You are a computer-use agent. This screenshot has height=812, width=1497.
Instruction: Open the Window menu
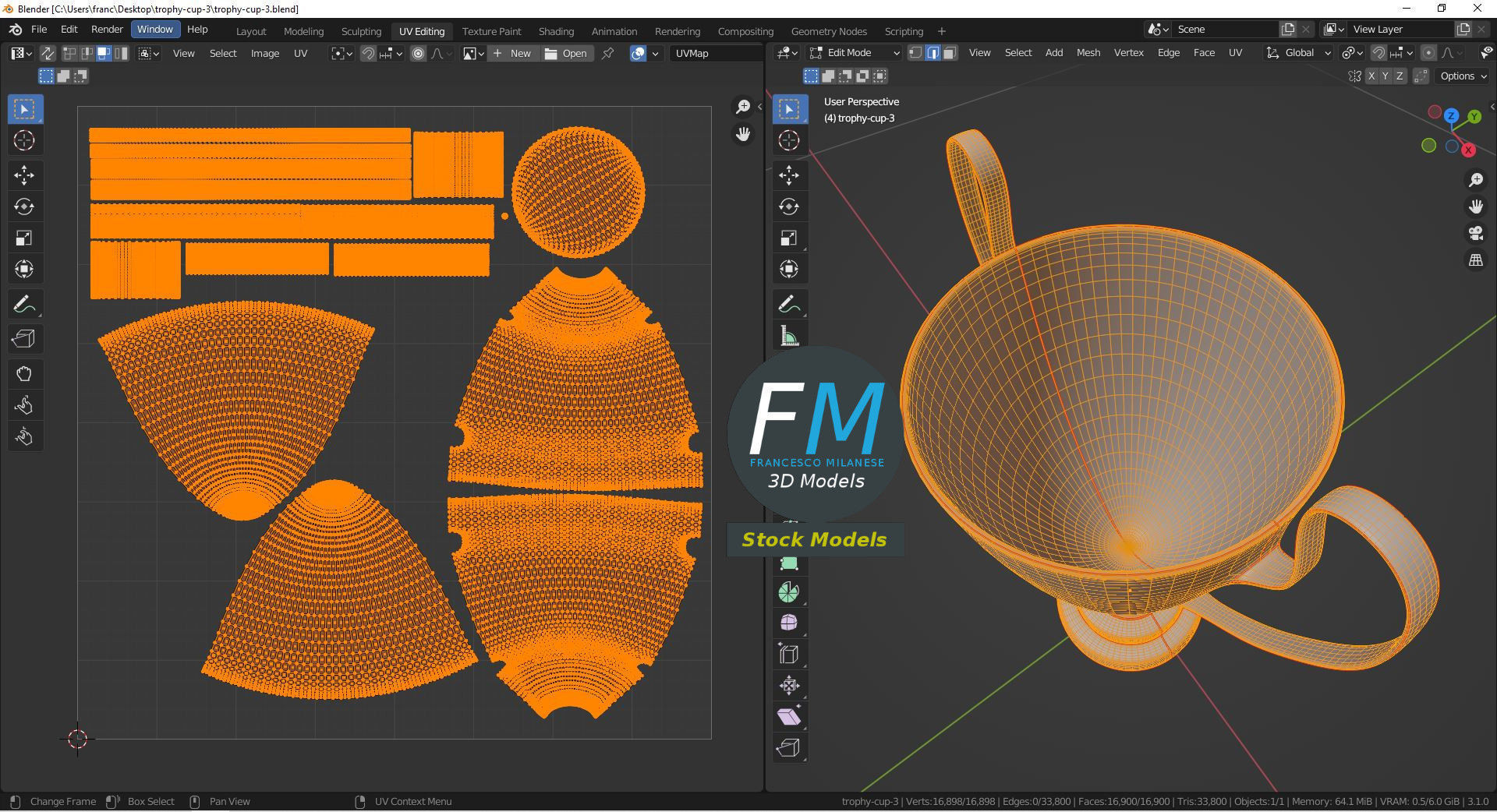[155, 29]
